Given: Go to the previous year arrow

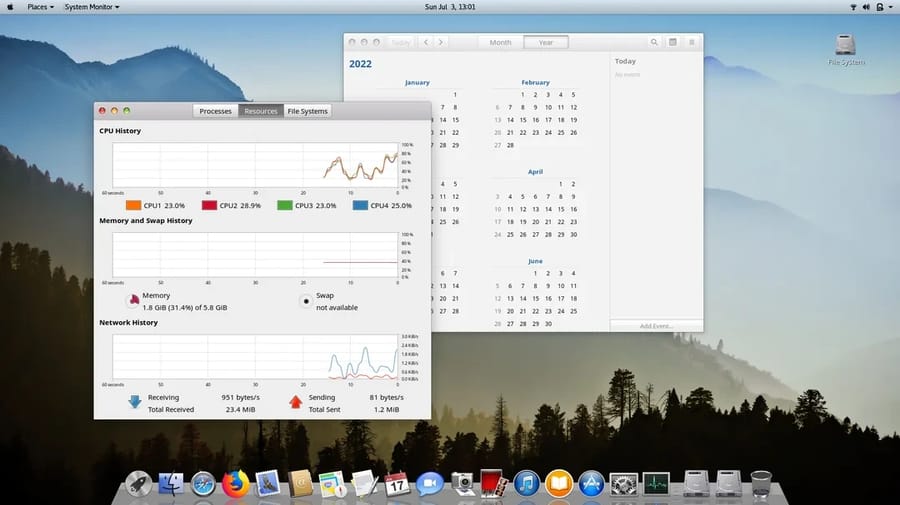Looking at the screenshot, I should pyautogui.click(x=426, y=42).
